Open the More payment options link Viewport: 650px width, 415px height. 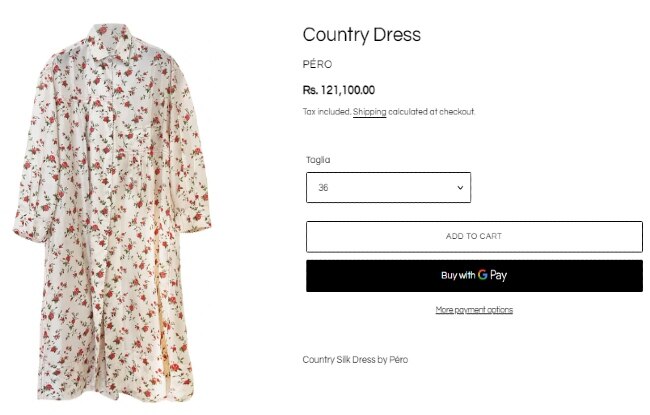pos(474,310)
